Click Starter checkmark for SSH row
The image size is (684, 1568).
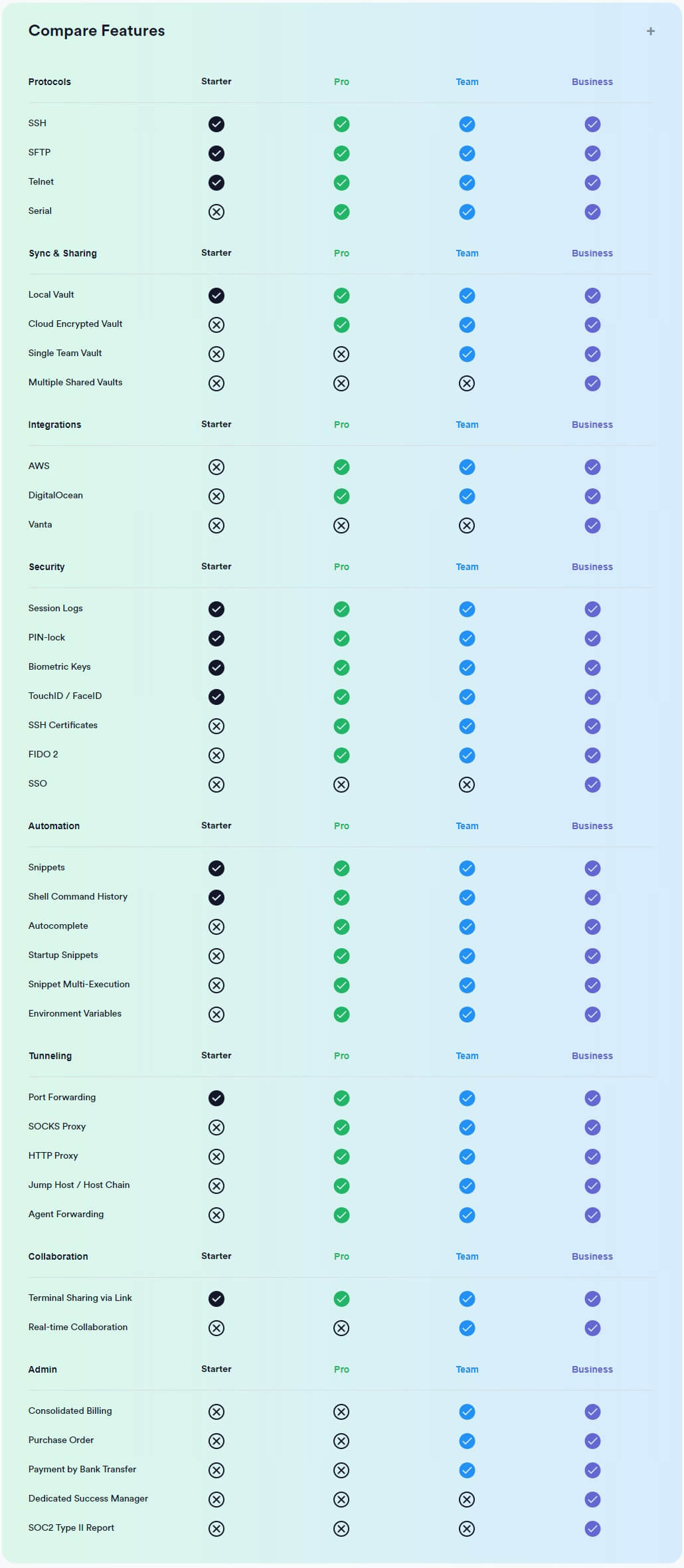pyautogui.click(x=216, y=124)
